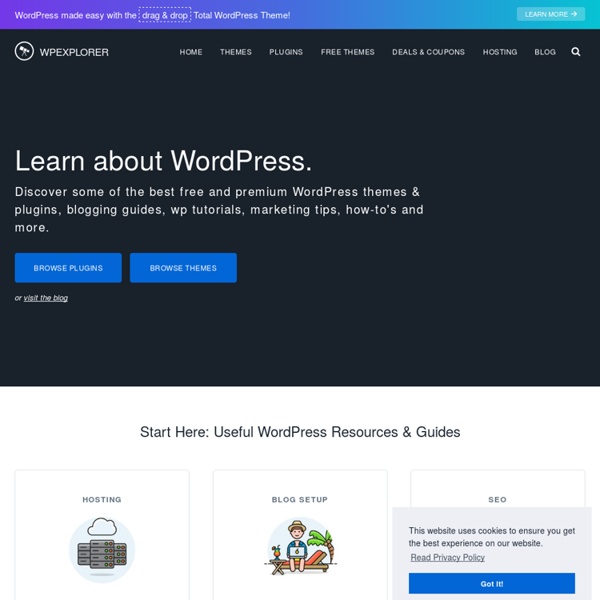
Task: Open the Hosting menu item
Action: point(500,52)
